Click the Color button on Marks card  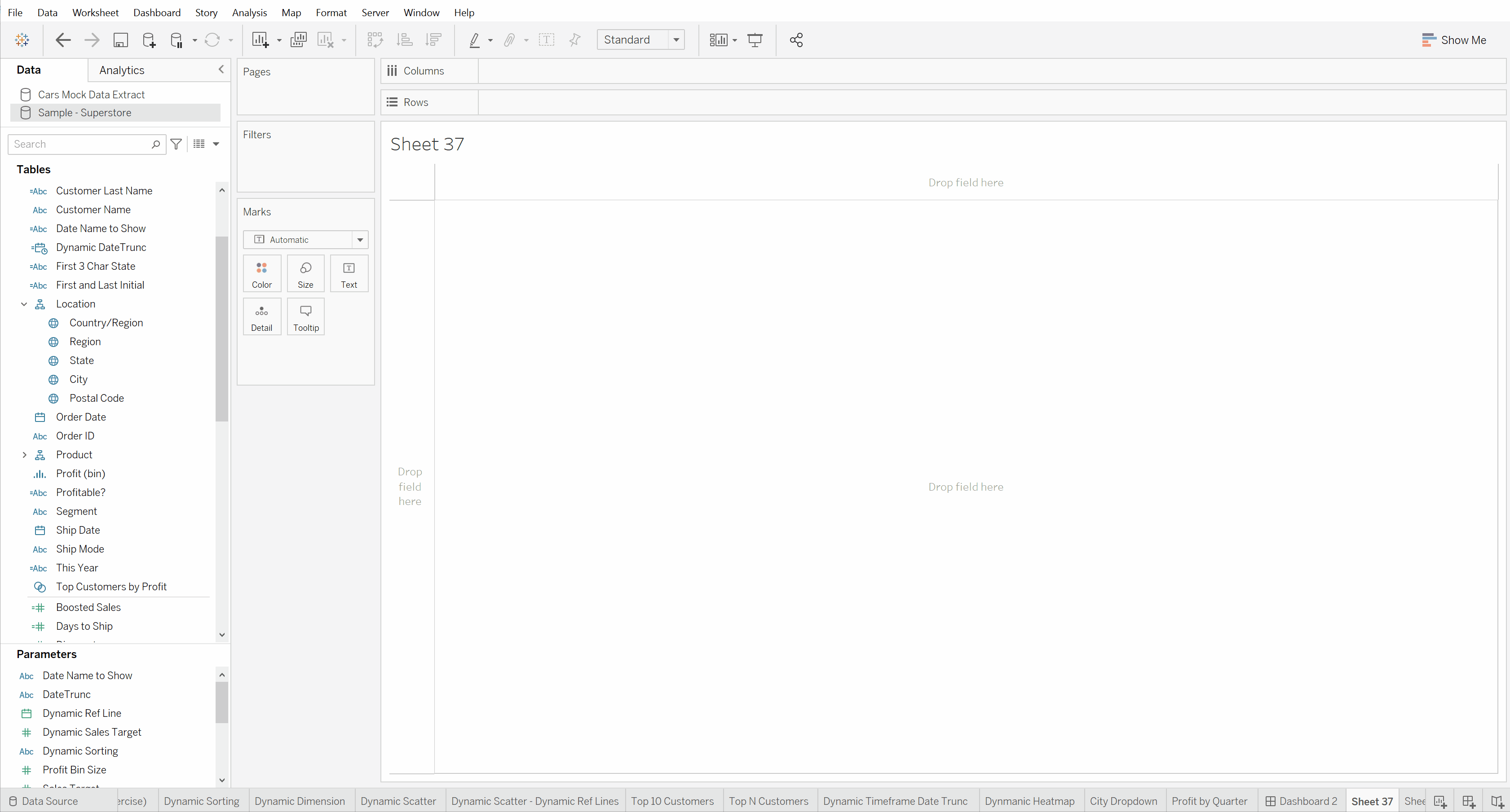click(x=261, y=274)
